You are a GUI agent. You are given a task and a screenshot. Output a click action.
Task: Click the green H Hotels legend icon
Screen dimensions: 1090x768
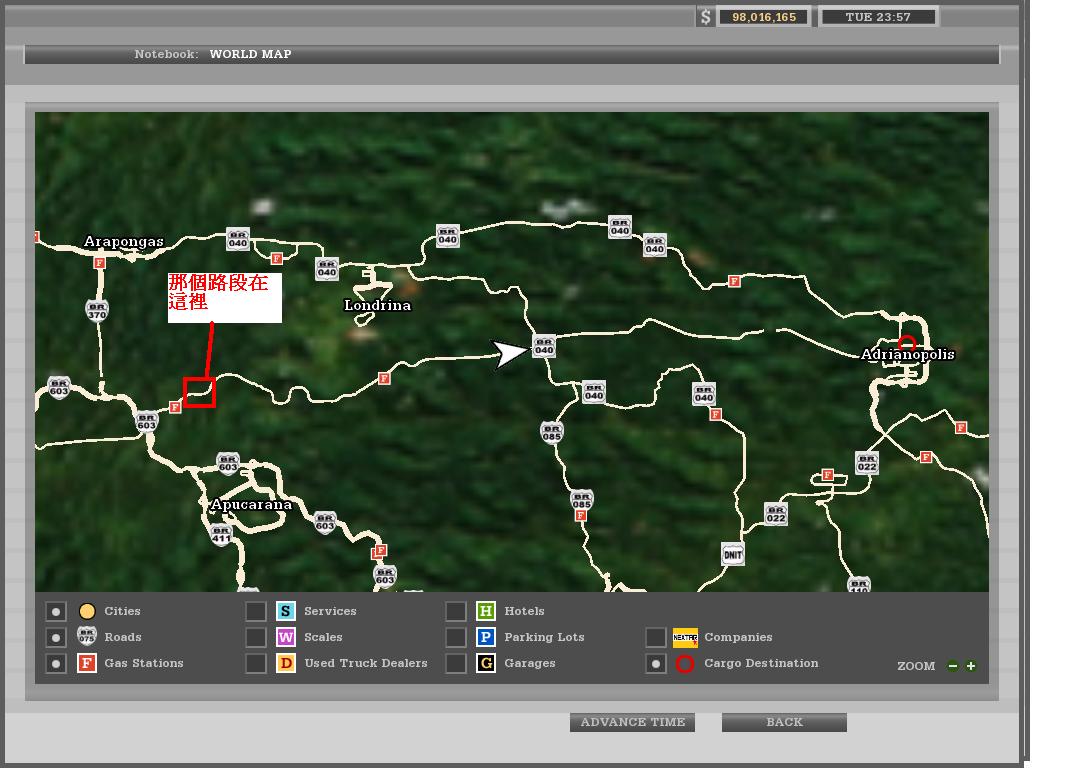pyautogui.click(x=486, y=612)
